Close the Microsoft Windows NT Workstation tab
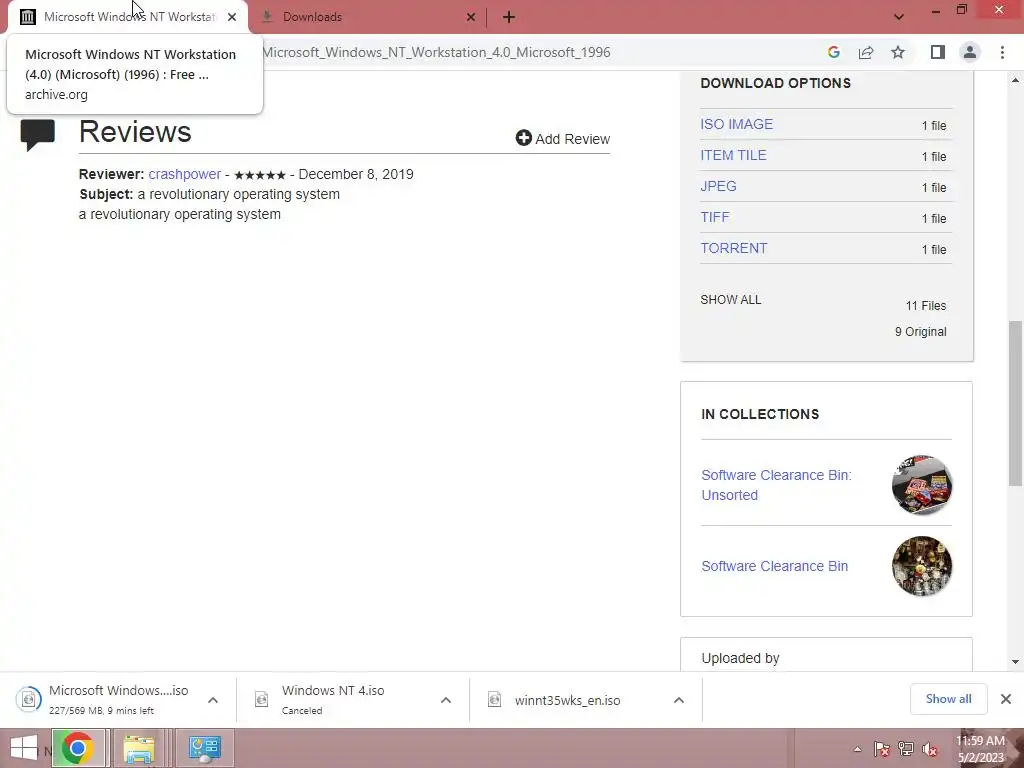Image resolution: width=1024 pixels, height=768 pixels. [232, 17]
